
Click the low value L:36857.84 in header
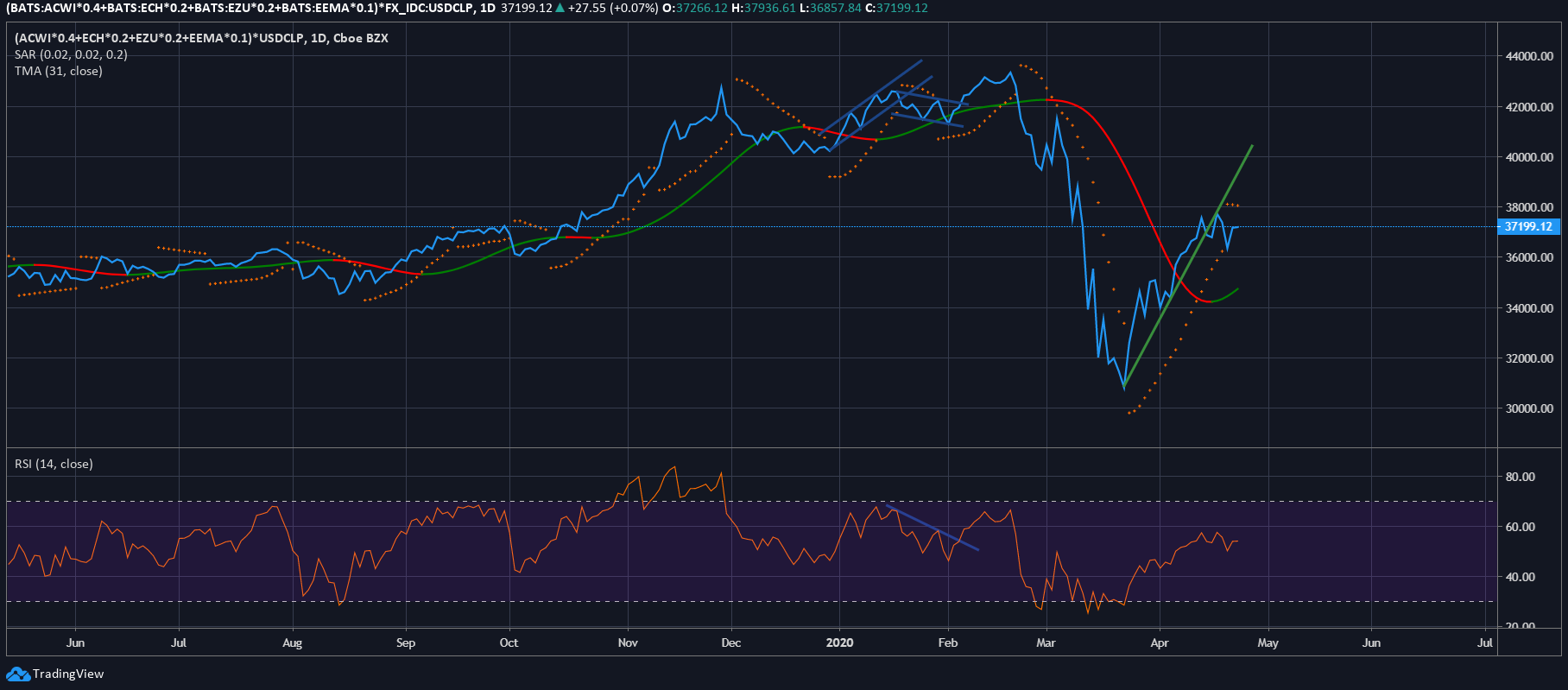point(830,8)
